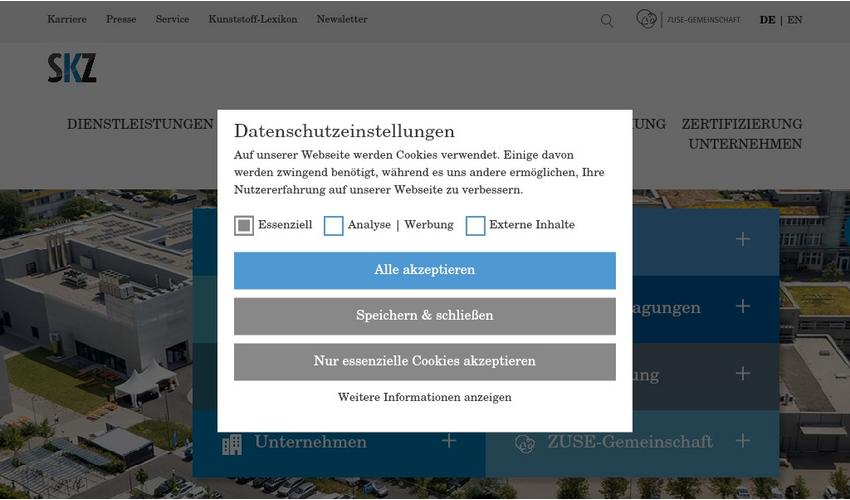Click Alle akzeptieren button
Image resolution: width=850 pixels, height=500 pixels.
coord(424,270)
